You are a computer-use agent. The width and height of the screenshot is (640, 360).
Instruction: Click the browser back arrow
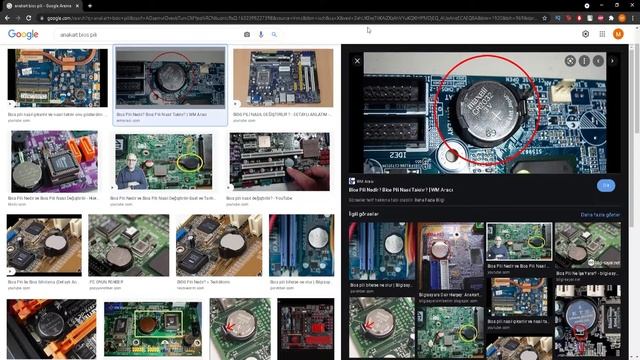click(7, 18)
